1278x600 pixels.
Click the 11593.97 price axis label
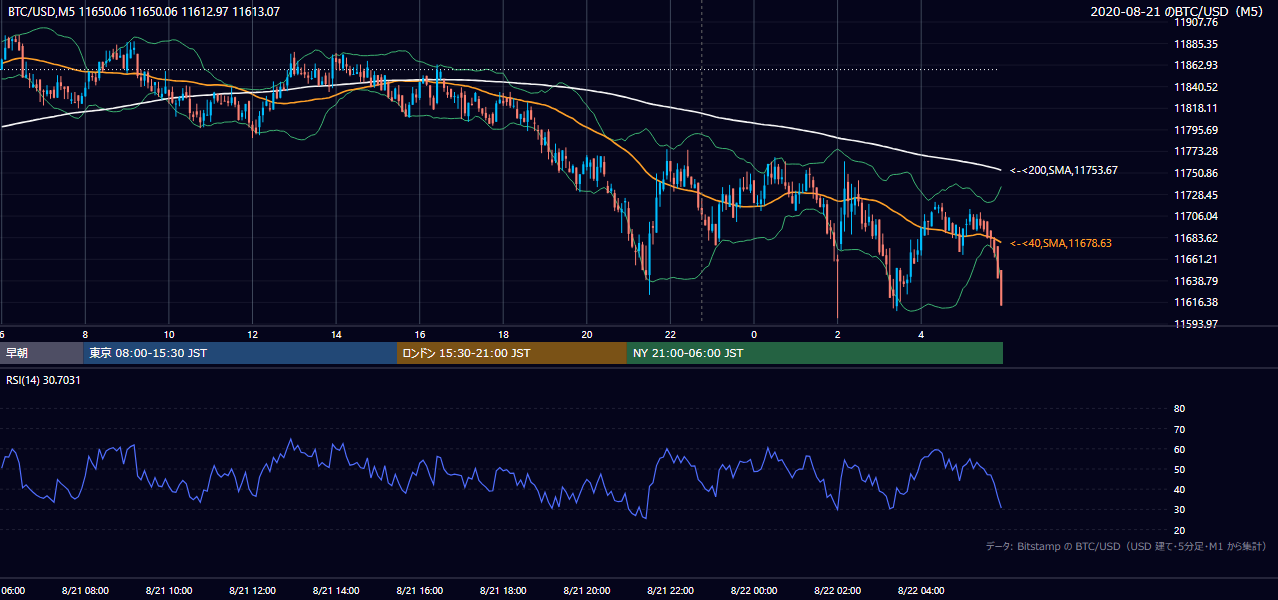1195,324
